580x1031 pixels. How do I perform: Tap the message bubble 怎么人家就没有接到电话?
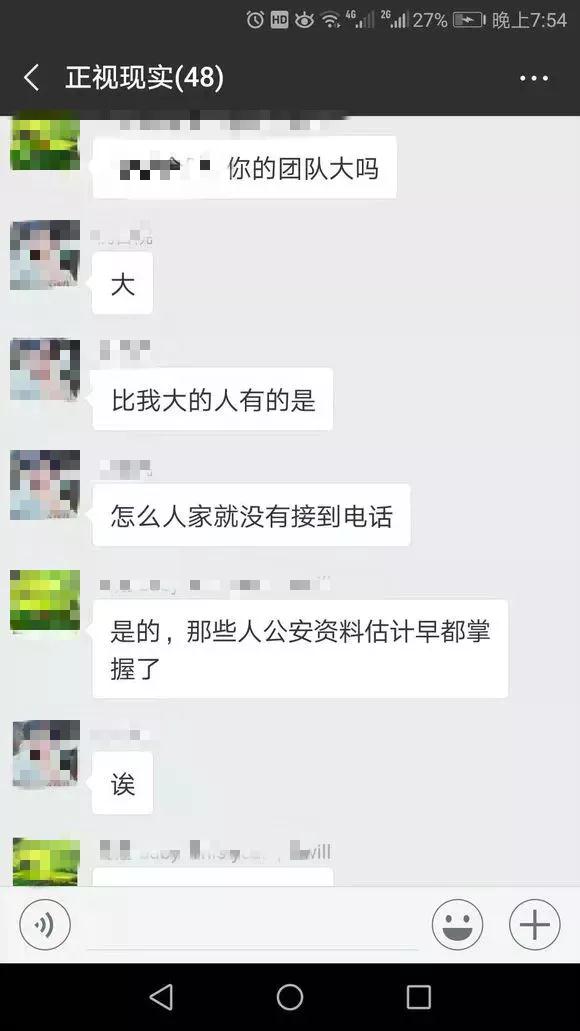click(x=251, y=515)
